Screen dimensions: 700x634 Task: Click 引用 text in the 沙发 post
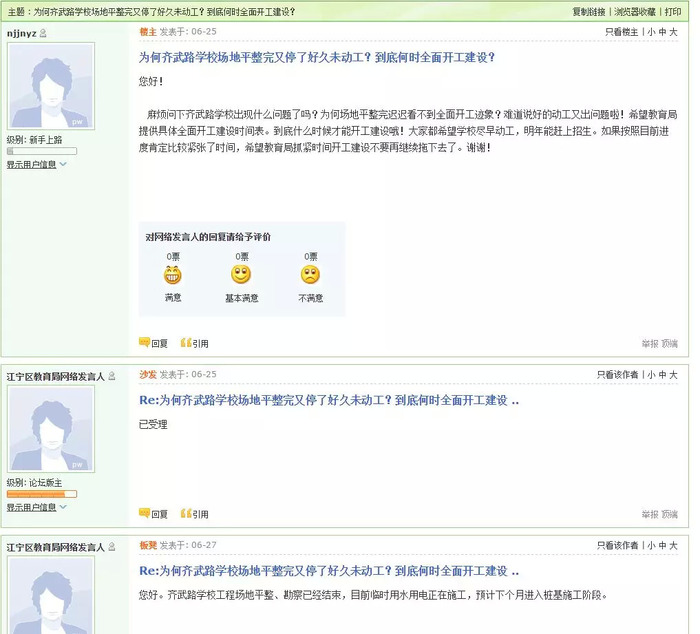pyautogui.click(x=200, y=514)
